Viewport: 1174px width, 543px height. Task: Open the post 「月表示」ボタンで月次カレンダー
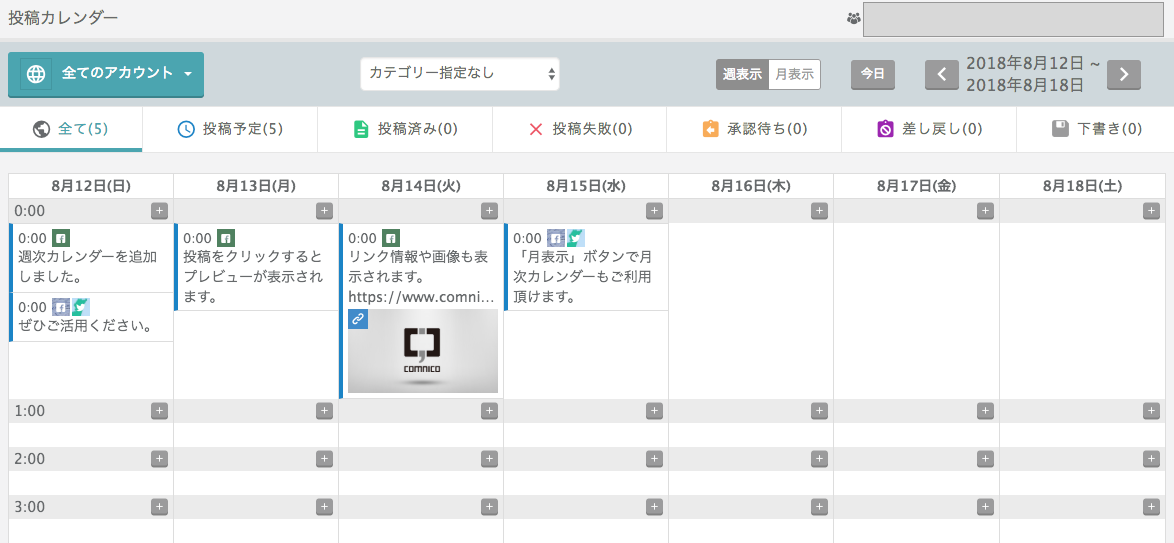click(x=586, y=267)
